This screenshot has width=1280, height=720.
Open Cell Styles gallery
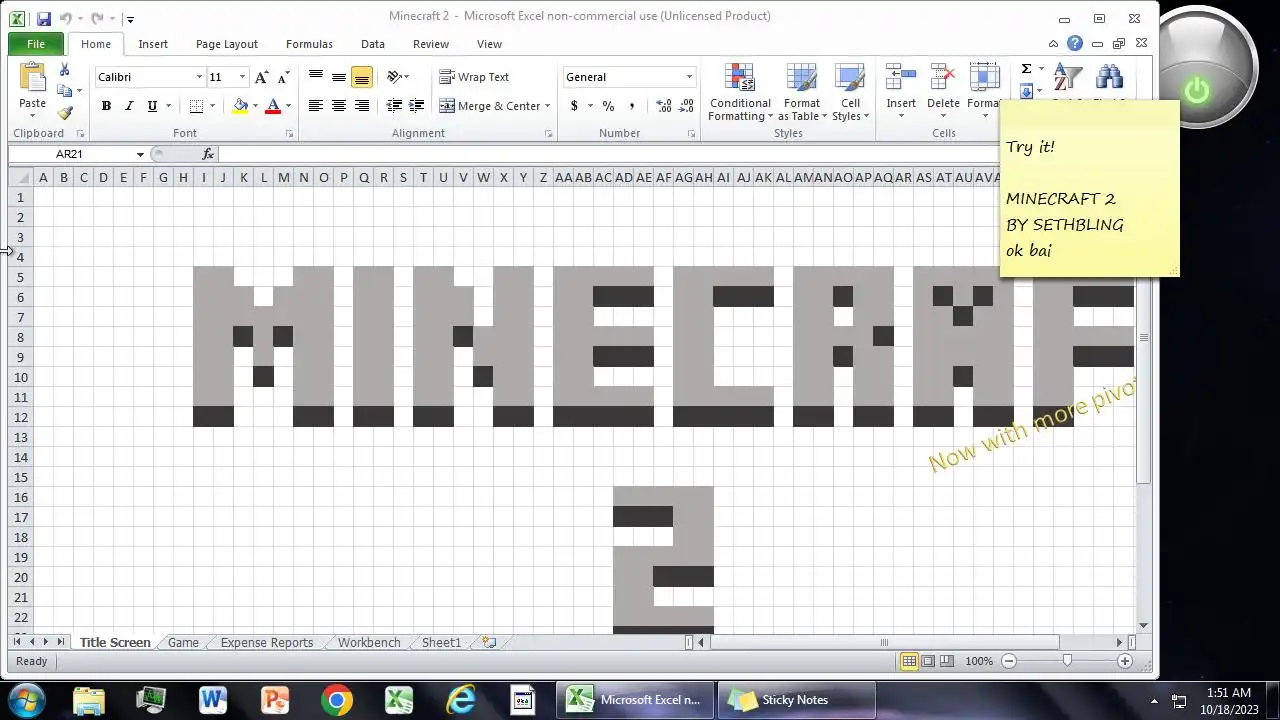tap(851, 93)
